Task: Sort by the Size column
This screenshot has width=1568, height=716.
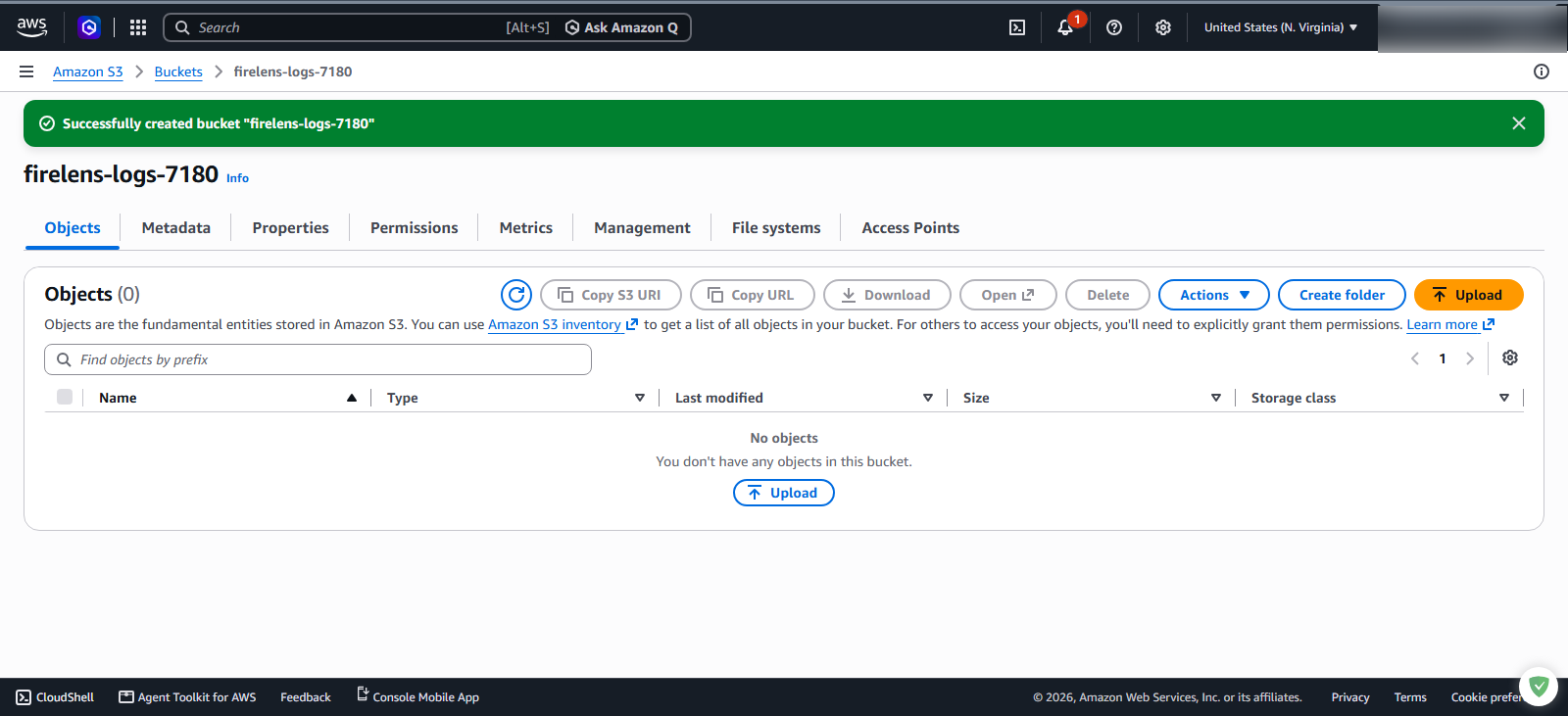Action: 1216,398
